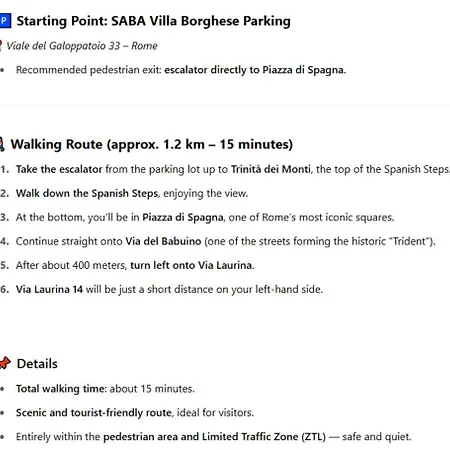Click 'Walk down the Spanish Steps' step
Screen dimensions: 450x450
pos(87,193)
